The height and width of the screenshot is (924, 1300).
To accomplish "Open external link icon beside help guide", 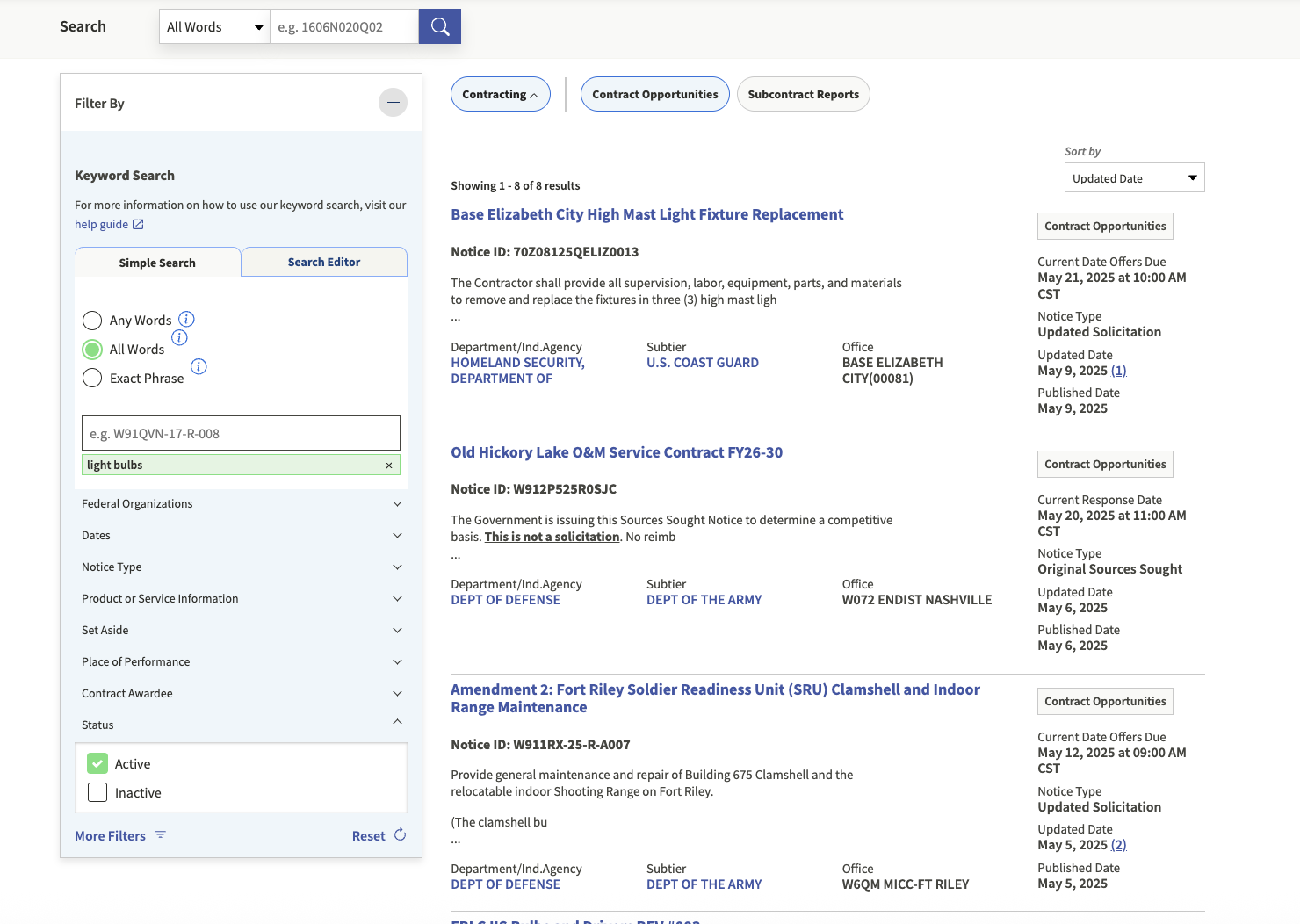I will point(138,225).
